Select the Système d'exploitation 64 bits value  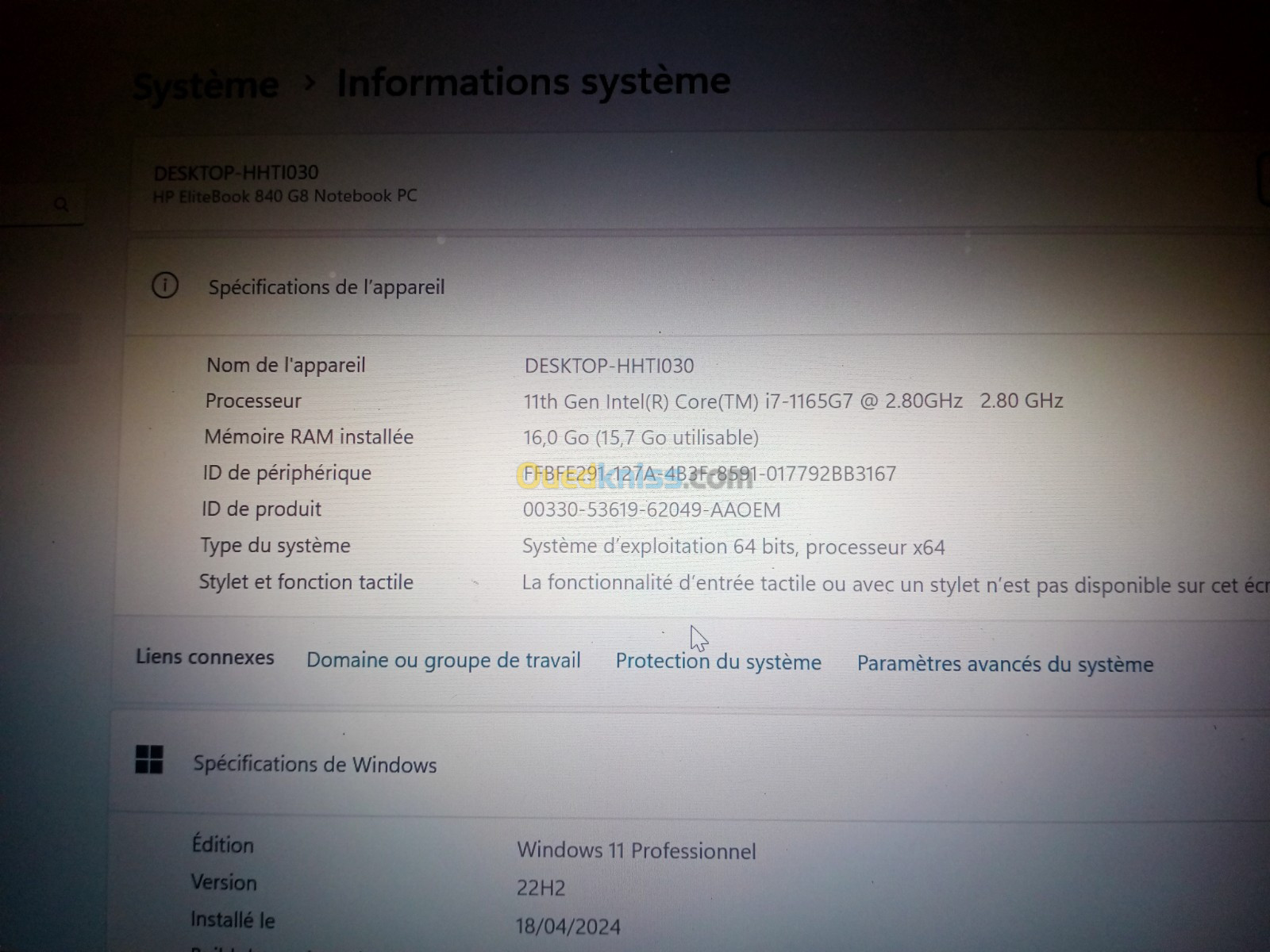point(733,547)
